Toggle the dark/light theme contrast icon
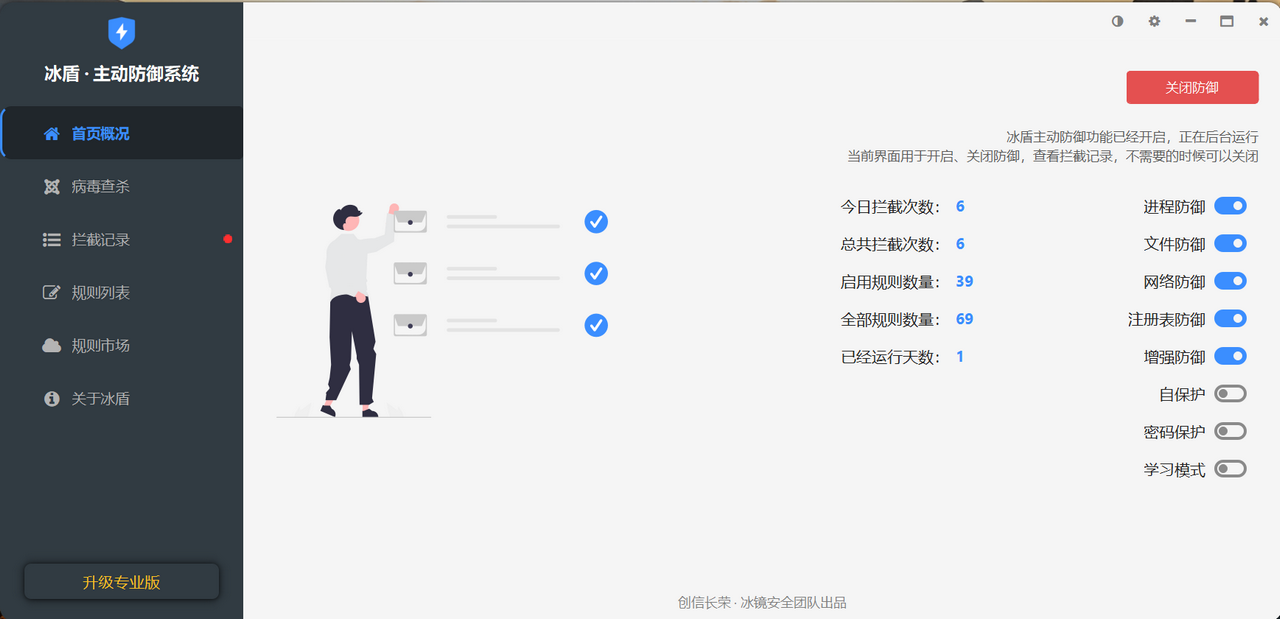 tap(1117, 21)
